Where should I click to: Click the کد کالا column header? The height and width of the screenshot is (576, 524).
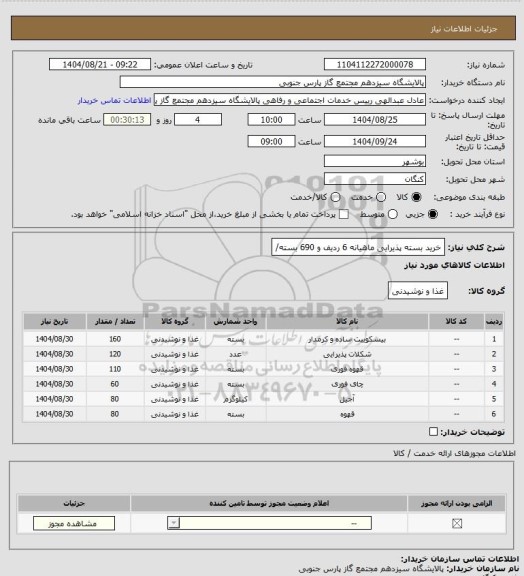coord(456,321)
